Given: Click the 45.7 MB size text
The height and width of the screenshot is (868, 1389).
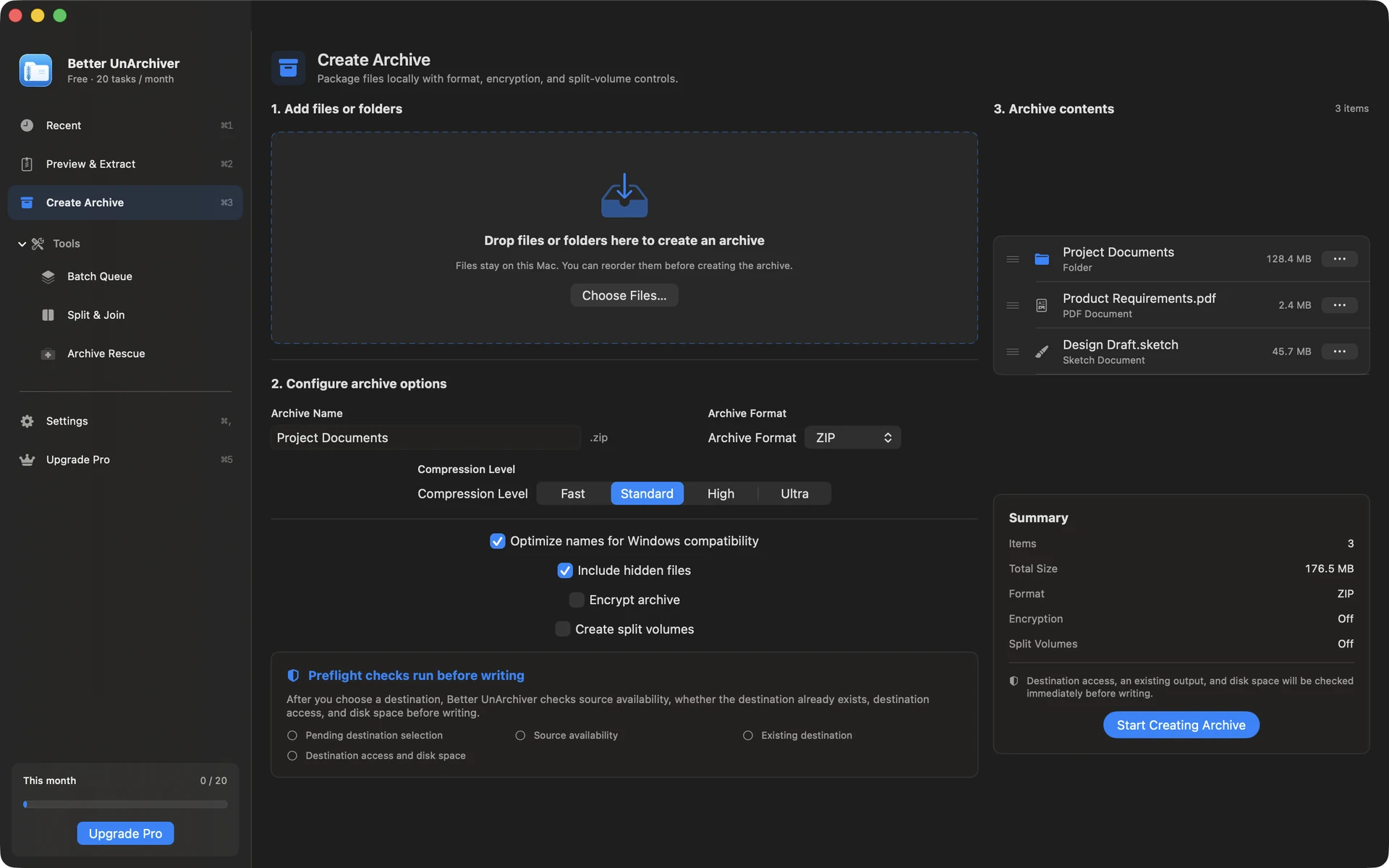Looking at the screenshot, I should (x=1291, y=352).
